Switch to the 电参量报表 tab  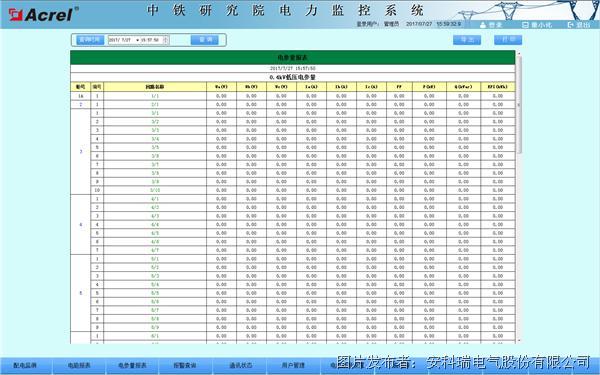132,366
